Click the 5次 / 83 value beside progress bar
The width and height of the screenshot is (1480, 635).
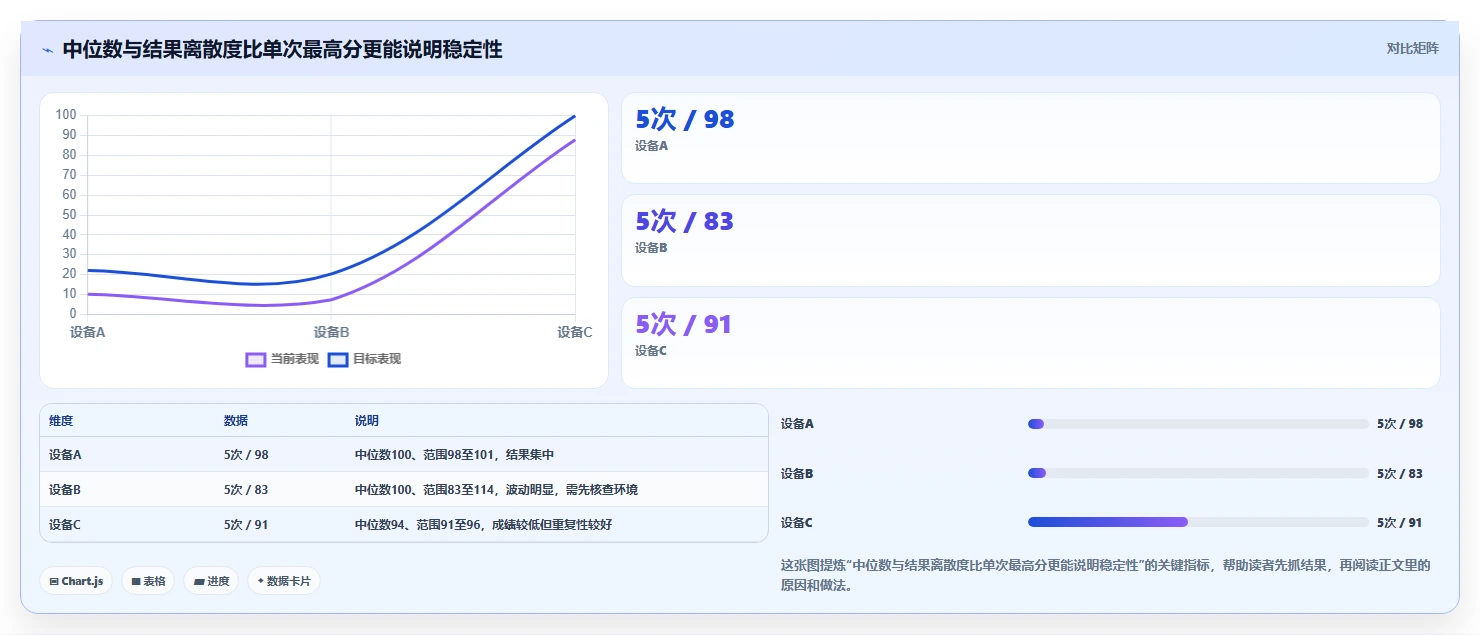(x=1400, y=473)
